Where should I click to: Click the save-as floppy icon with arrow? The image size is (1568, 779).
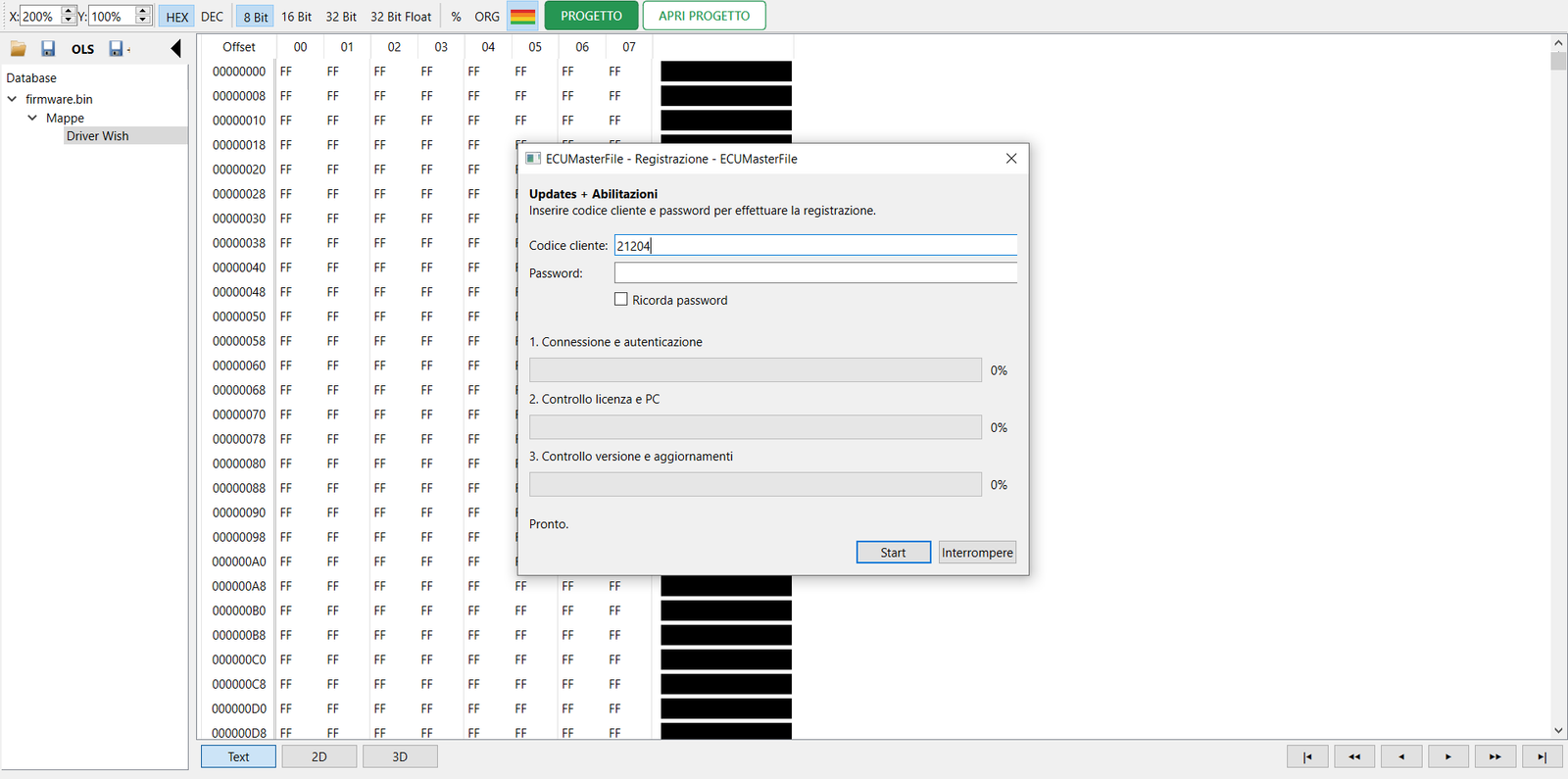click(119, 48)
